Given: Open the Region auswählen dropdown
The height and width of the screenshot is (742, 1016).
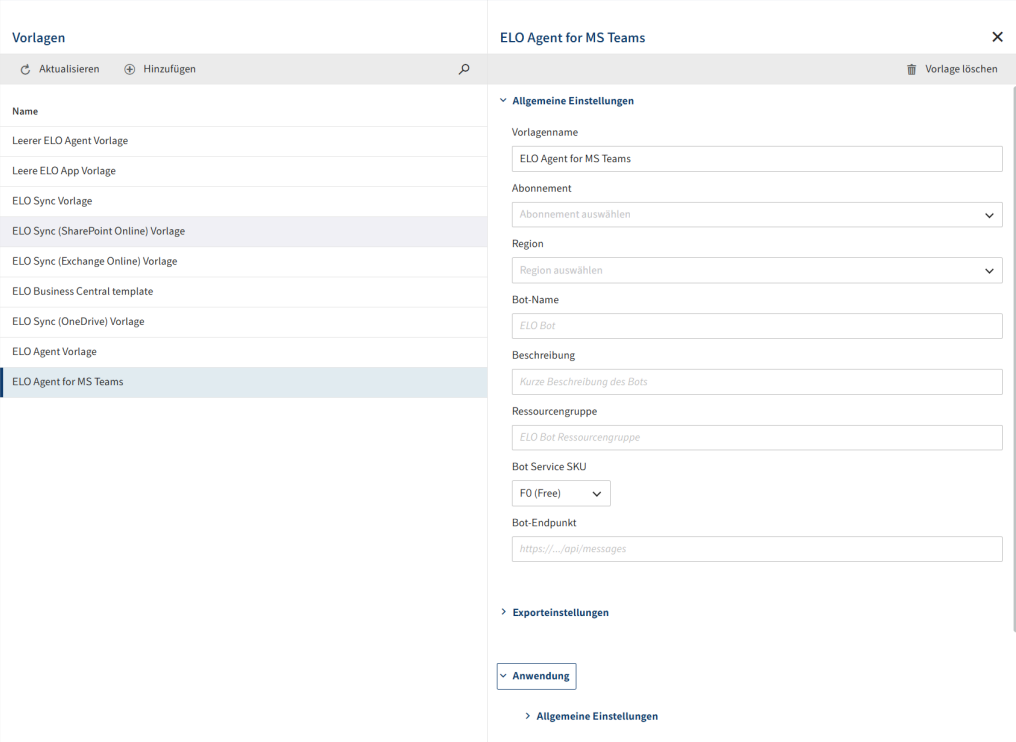Looking at the screenshot, I should 757,270.
